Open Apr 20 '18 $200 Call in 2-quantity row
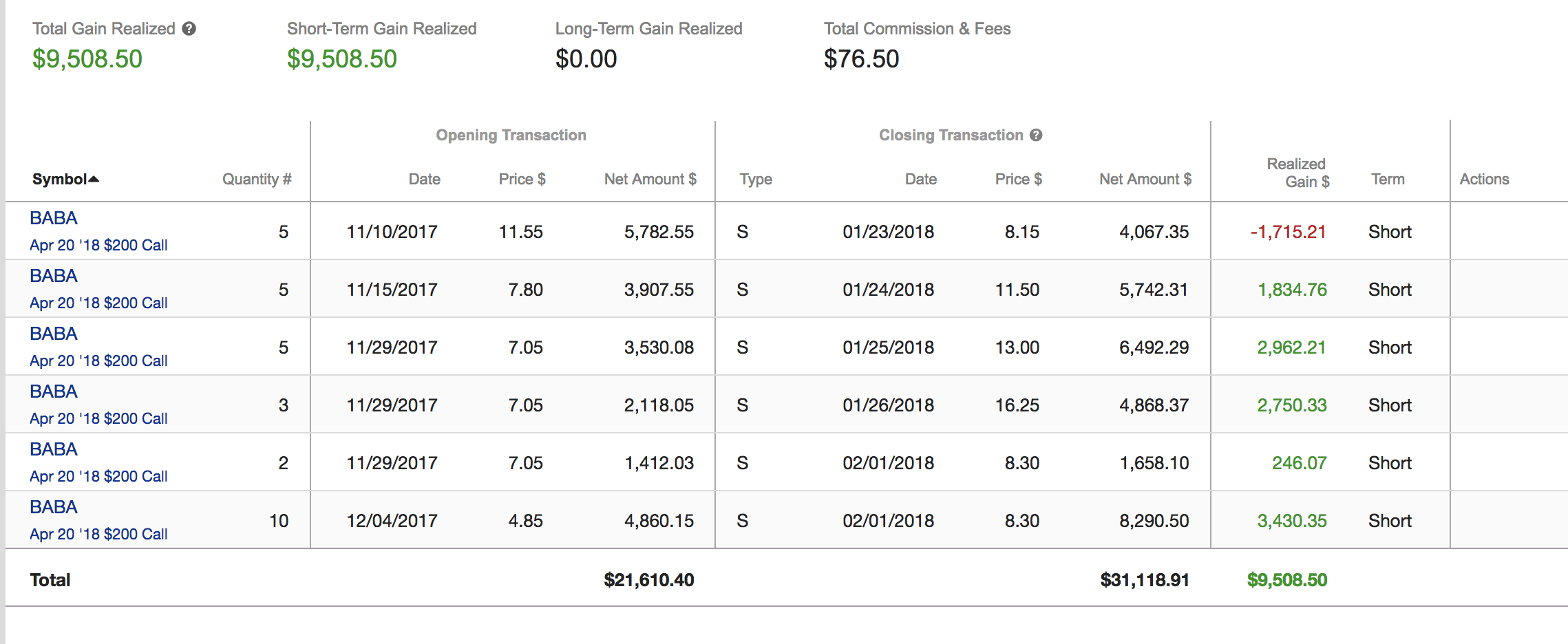Screen dimensions: 1568x644 click(98, 476)
